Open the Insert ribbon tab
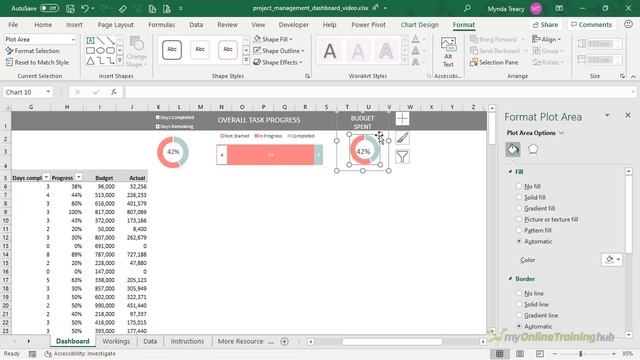The image size is (640, 360). [74, 25]
